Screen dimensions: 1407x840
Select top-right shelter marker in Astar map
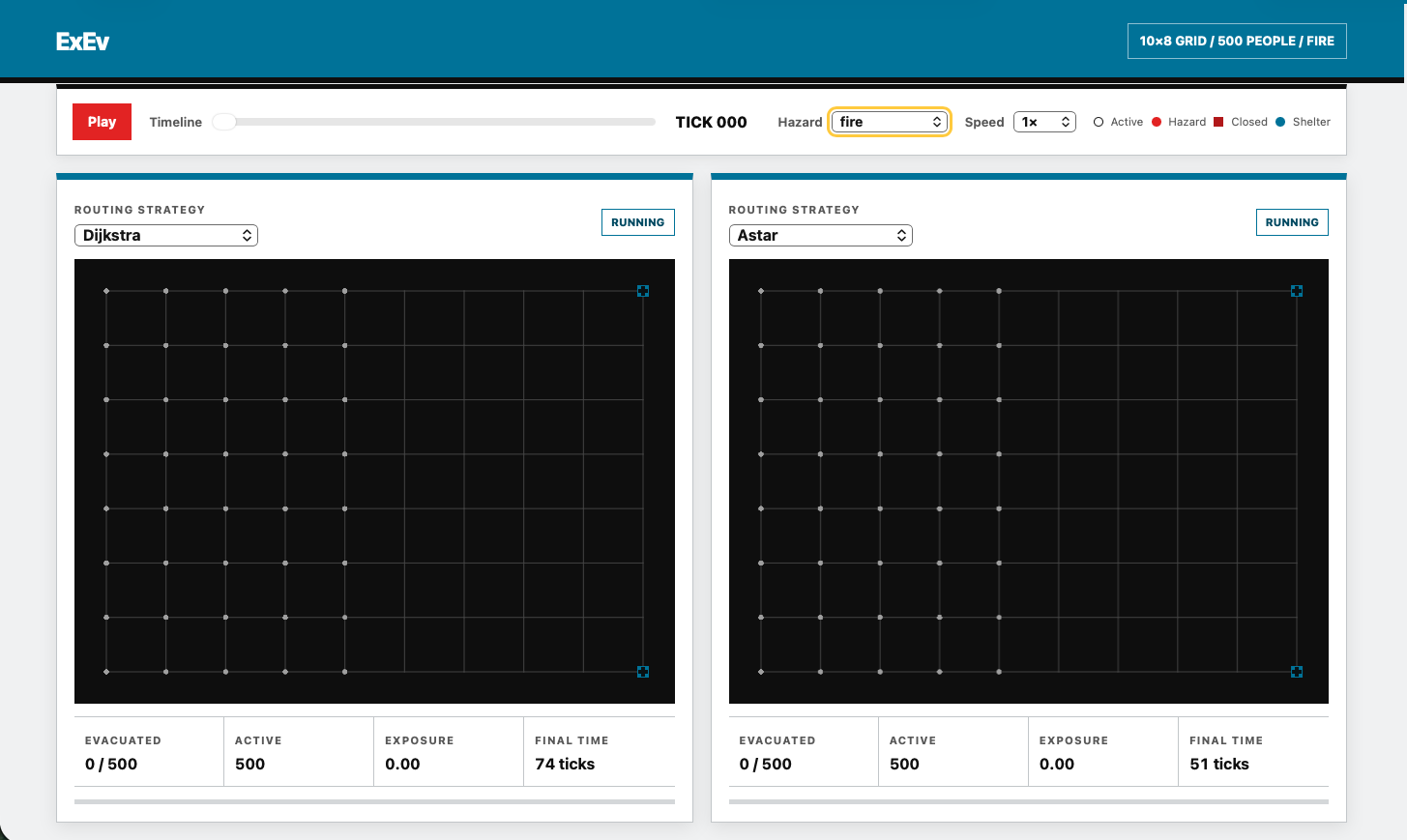pos(1297,291)
